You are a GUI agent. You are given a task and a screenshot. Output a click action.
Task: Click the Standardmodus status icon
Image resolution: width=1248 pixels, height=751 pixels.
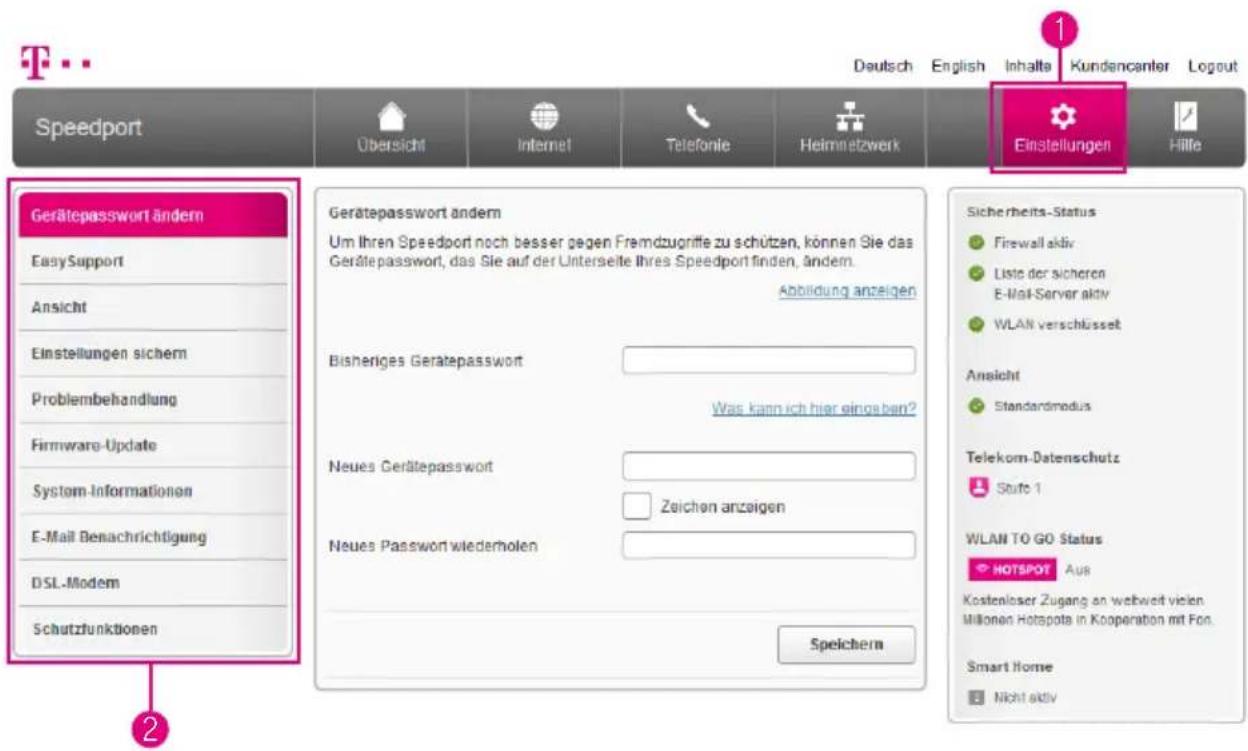click(975, 408)
